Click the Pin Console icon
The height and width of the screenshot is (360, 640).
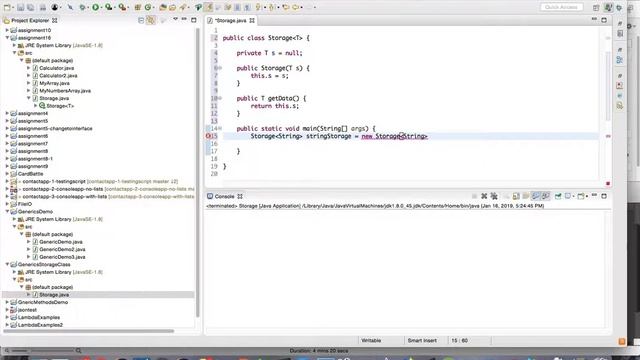pos(558,196)
